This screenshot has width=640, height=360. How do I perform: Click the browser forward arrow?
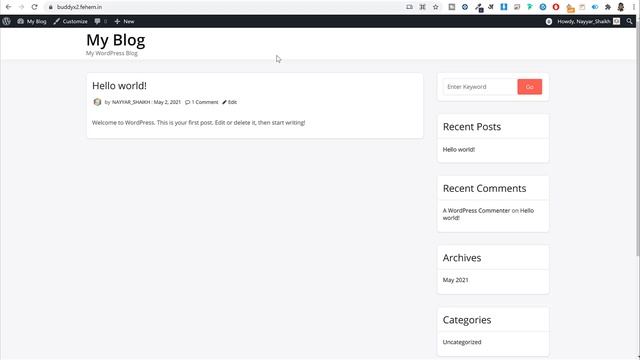coord(21,7)
